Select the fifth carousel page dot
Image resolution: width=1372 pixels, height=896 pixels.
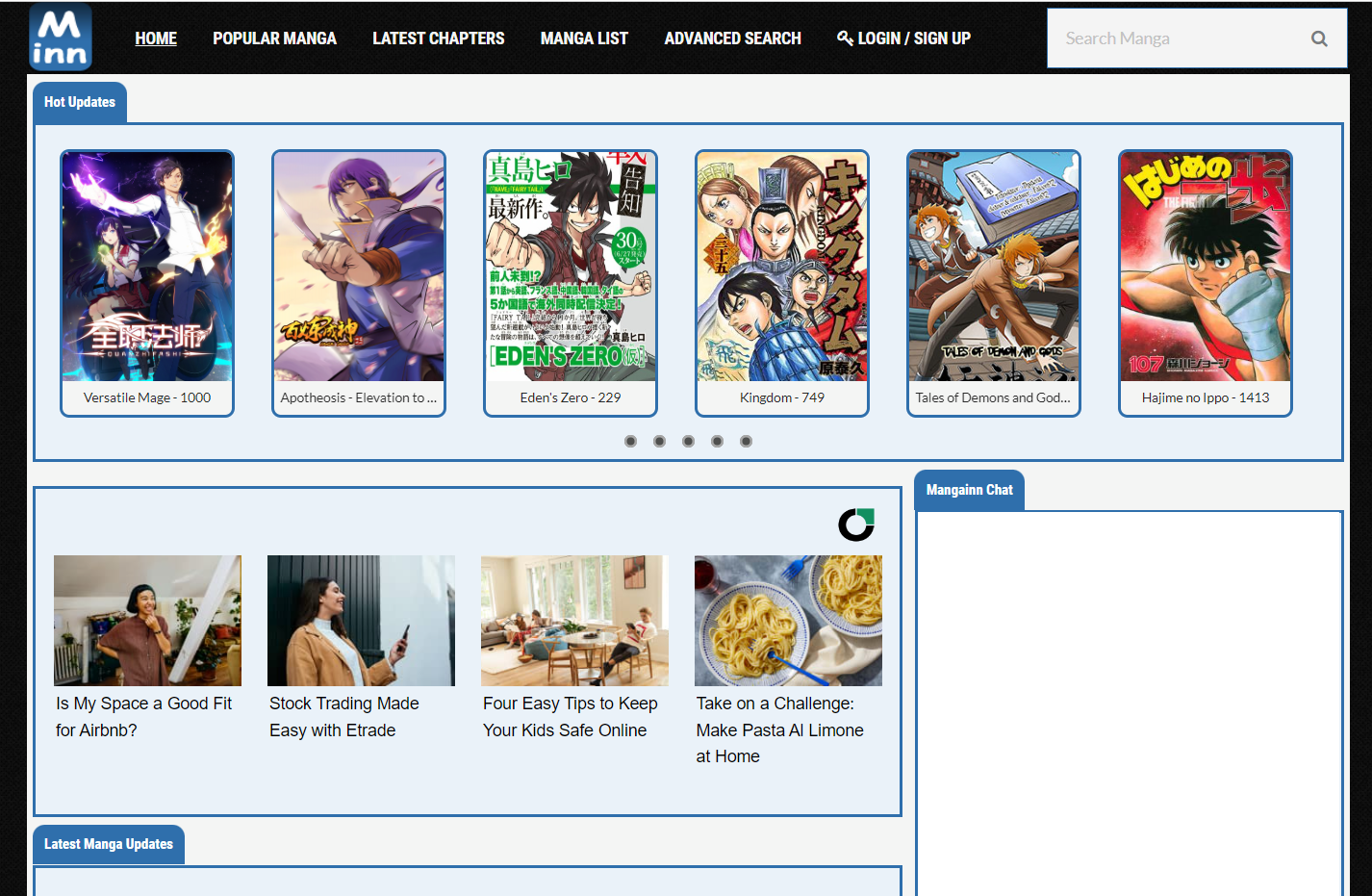pos(746,441)
